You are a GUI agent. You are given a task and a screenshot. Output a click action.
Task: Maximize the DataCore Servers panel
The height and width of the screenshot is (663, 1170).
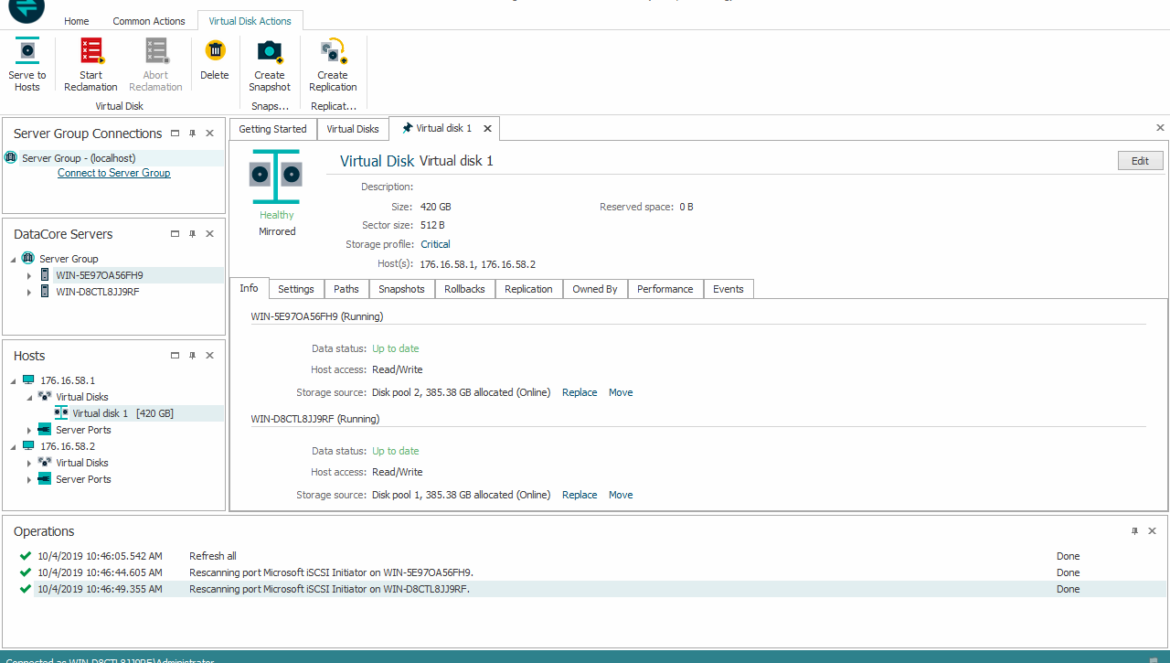pyautogui.click(x=175, y=234)
